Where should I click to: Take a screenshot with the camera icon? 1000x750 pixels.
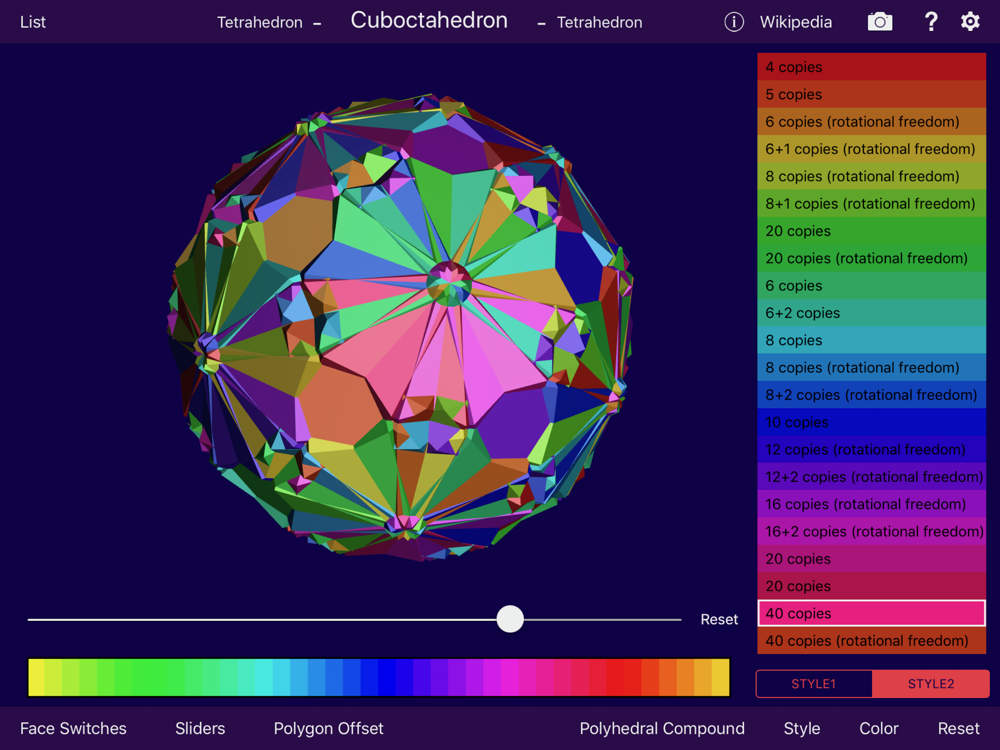(880, 22)
